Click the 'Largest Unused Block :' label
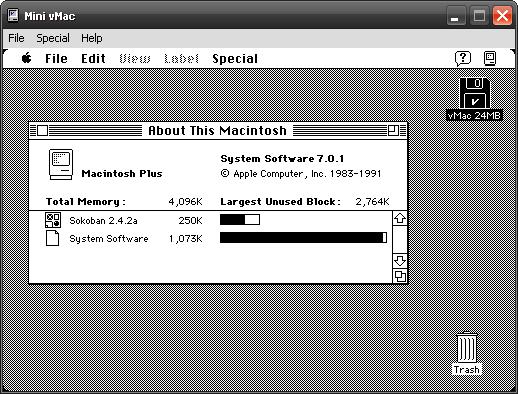Image resolution: width=518 pixels, height=394 pixels. (281, 202)
